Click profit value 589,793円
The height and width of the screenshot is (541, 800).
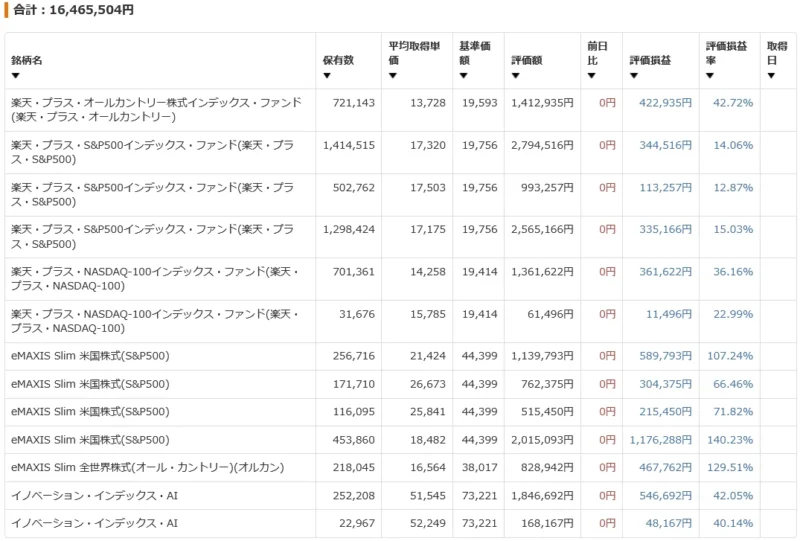(665, 356)
